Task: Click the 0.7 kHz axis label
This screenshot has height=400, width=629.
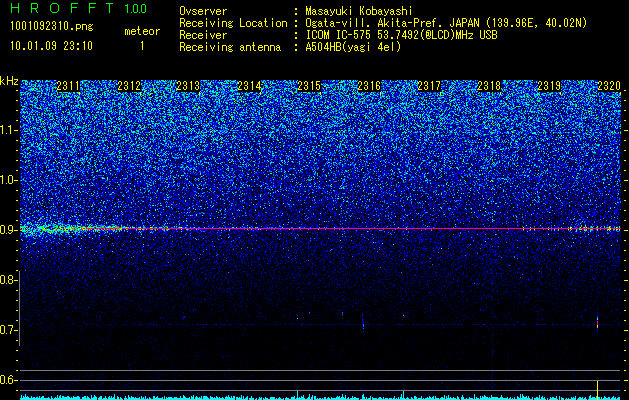Action: [x=9, y=330]
